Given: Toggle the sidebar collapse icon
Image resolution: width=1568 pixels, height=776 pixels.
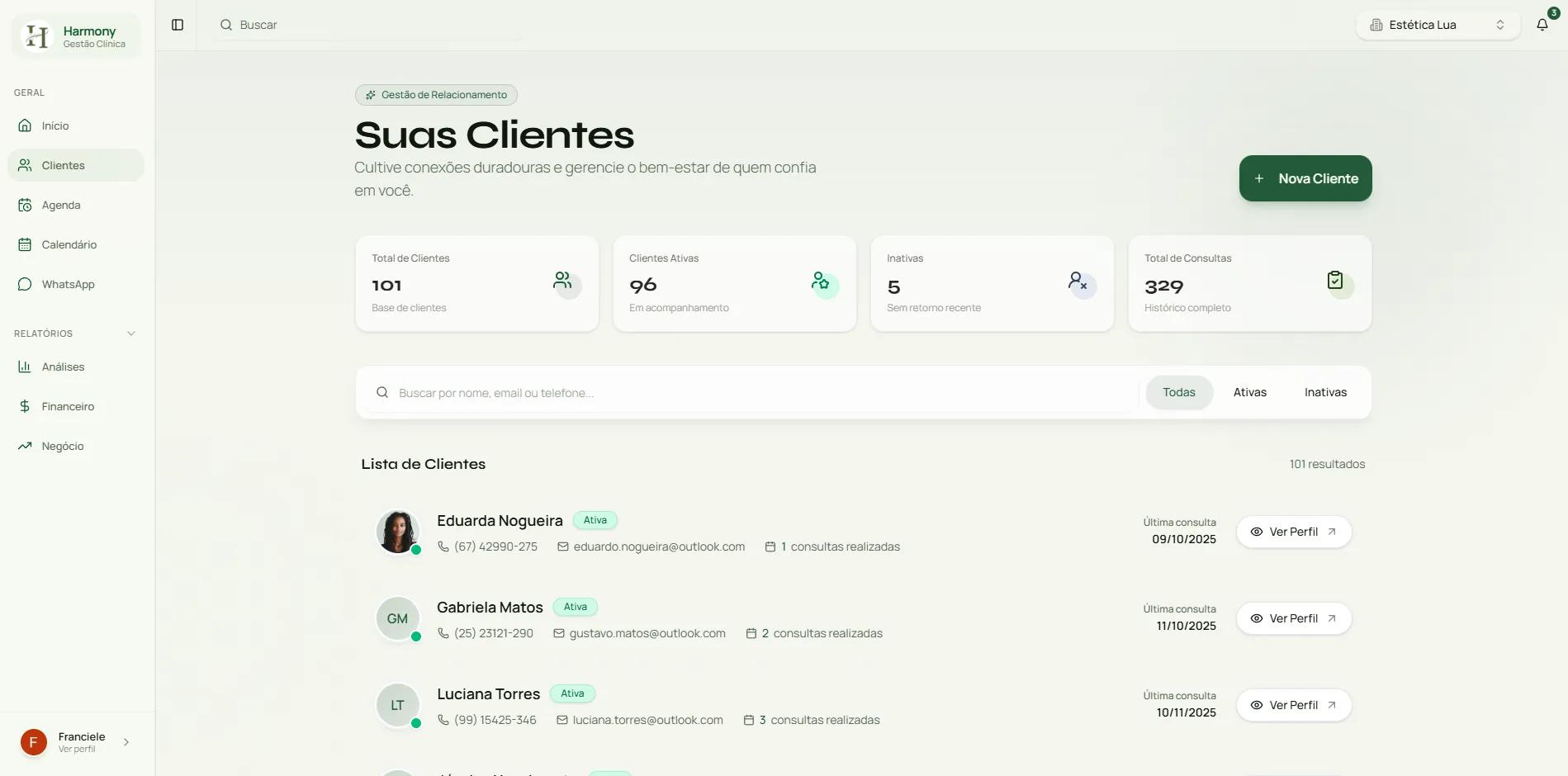Looking at the screenshot, I should [177, 25].
